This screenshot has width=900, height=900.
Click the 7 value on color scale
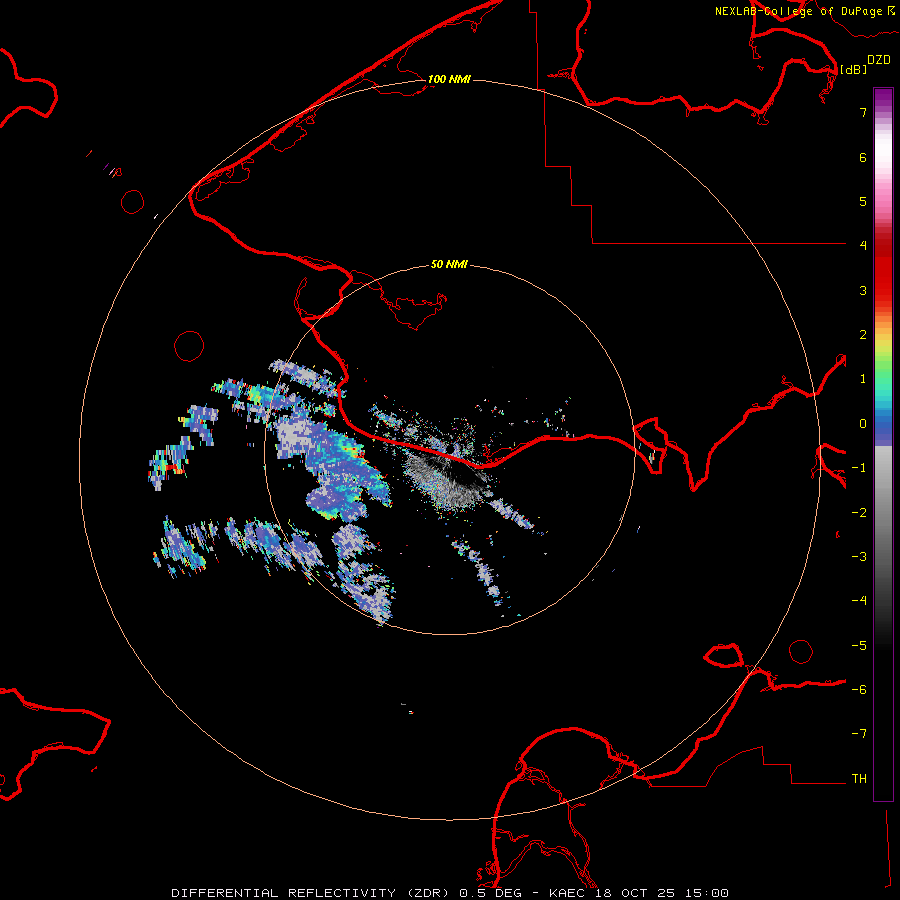pos(863,112)
